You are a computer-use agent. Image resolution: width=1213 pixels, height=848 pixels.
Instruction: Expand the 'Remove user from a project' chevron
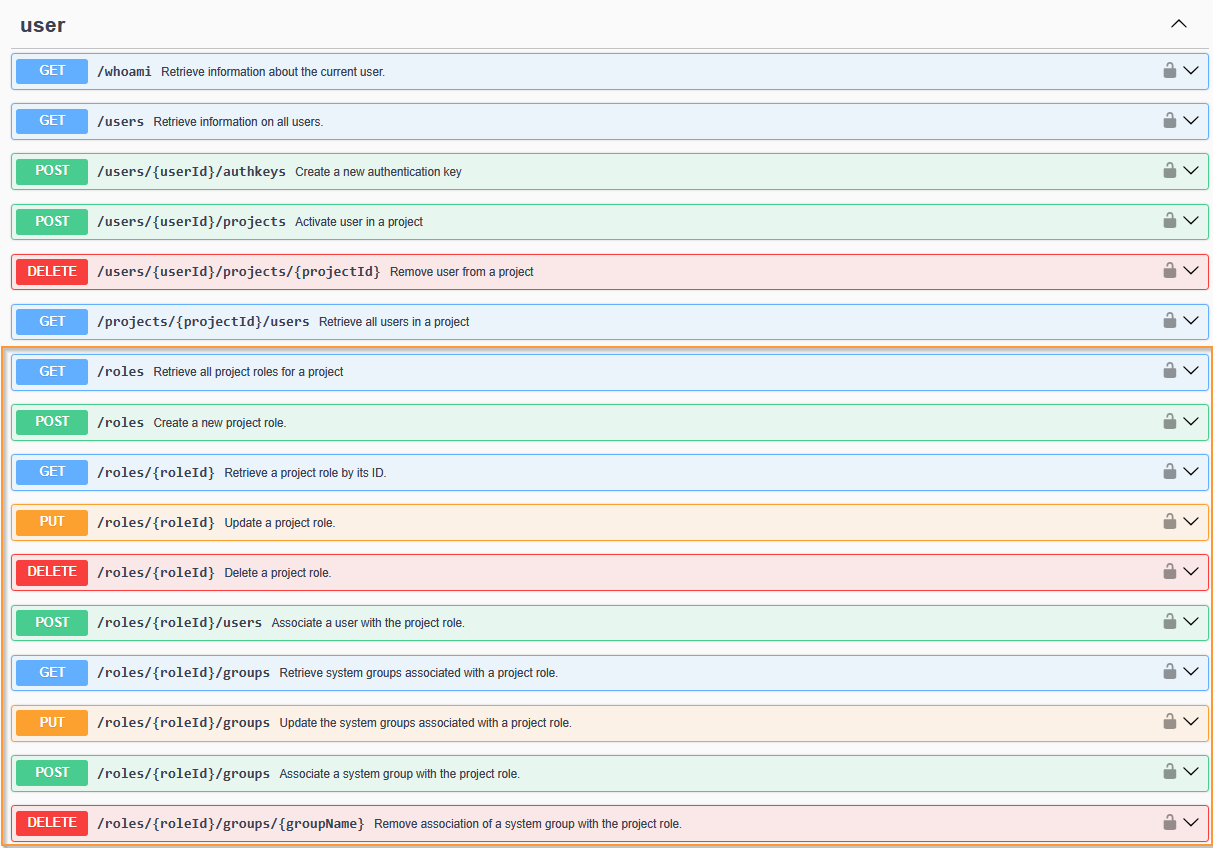coord(1190,271)
